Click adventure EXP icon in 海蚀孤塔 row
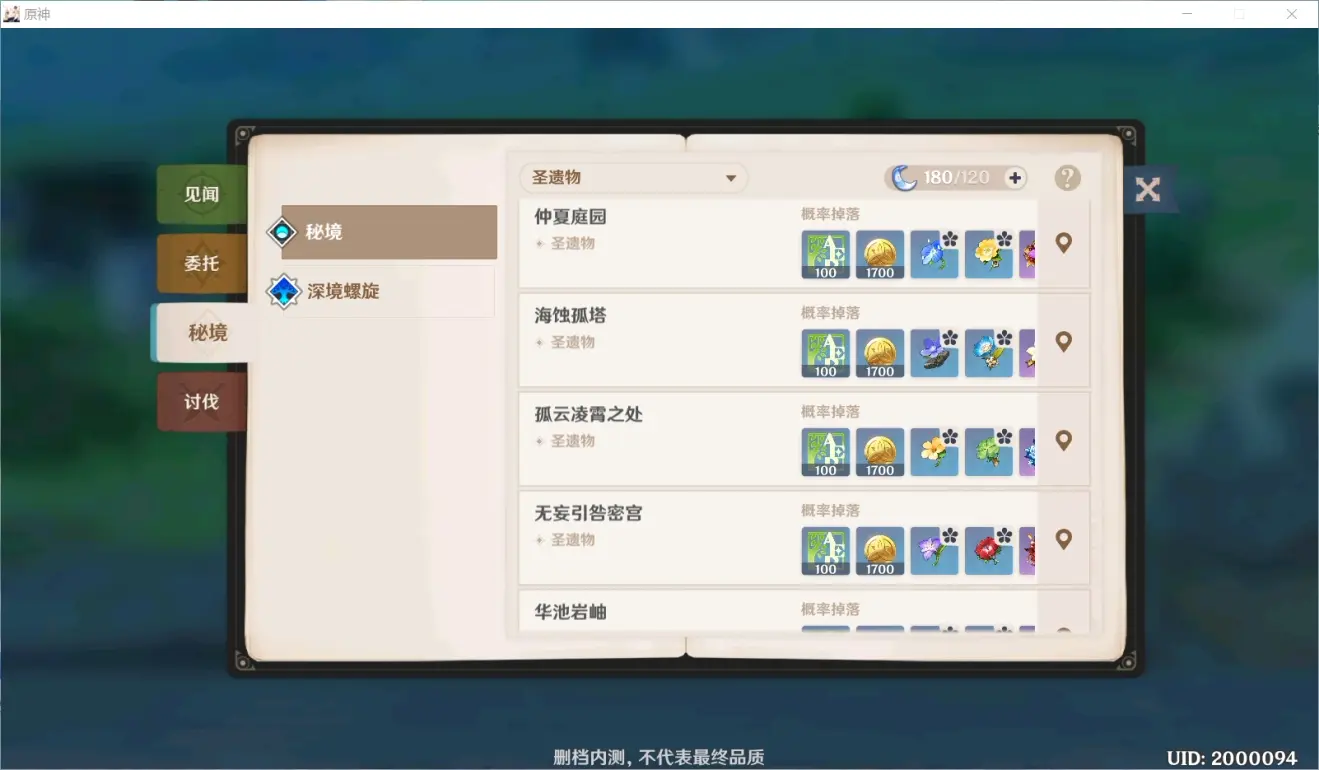 pos(826,354)
